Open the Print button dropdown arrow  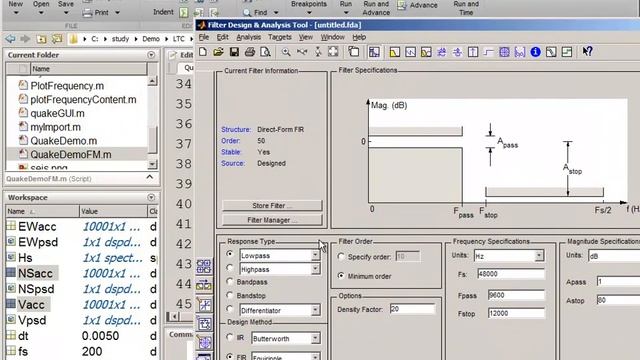[117, 13]
